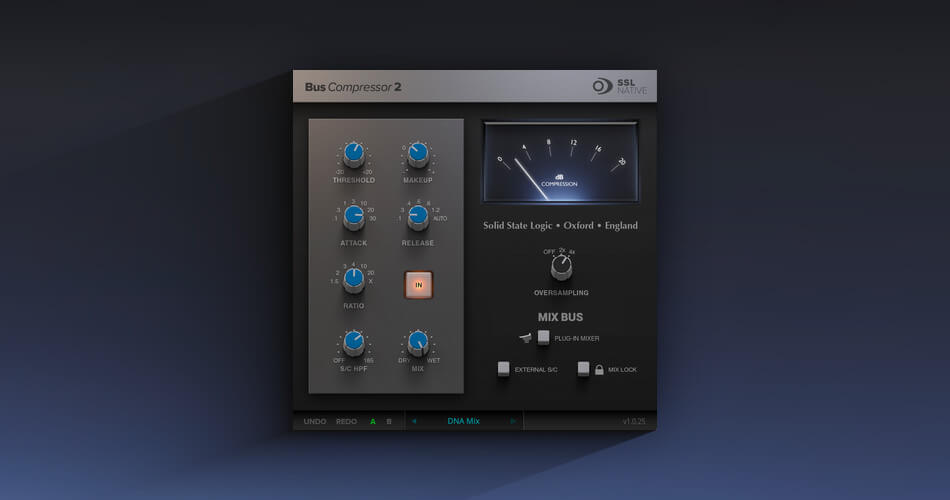Screen dimensions: 950x500
Task: Enable the External S/C switch
Action: point(504,369)
